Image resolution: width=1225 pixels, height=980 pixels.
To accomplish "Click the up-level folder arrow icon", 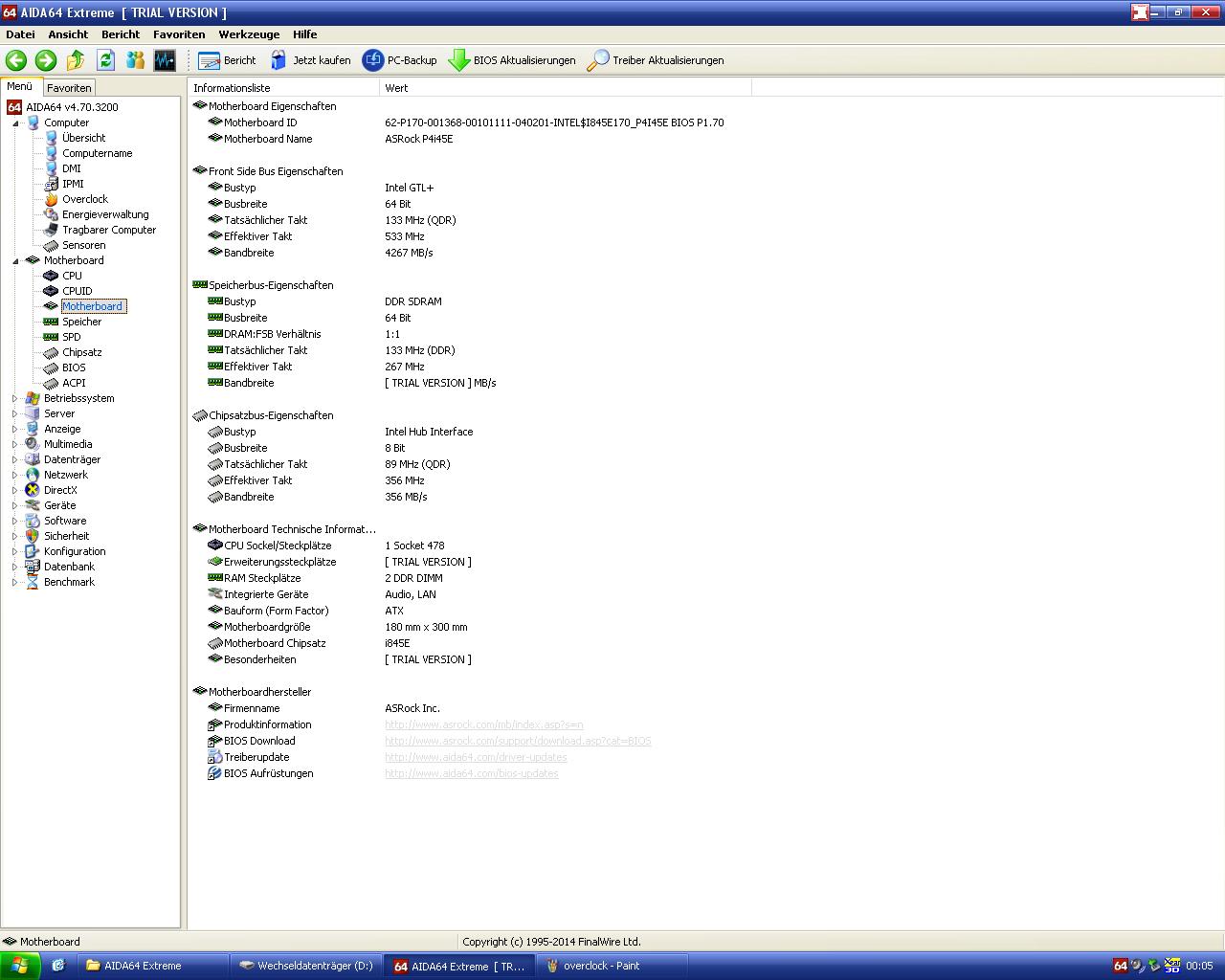I will tap(76, 60).
